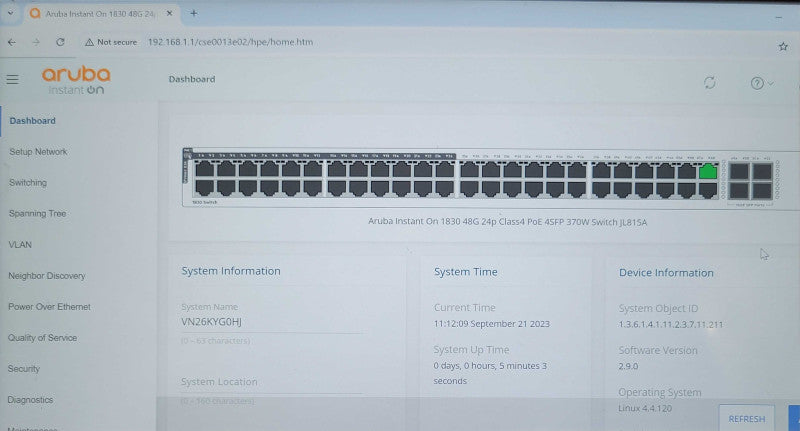The height and width of the screenshot is (431, 800).
Task: Open Setup Network in the sidebar
Action: [x=38, y=152]
